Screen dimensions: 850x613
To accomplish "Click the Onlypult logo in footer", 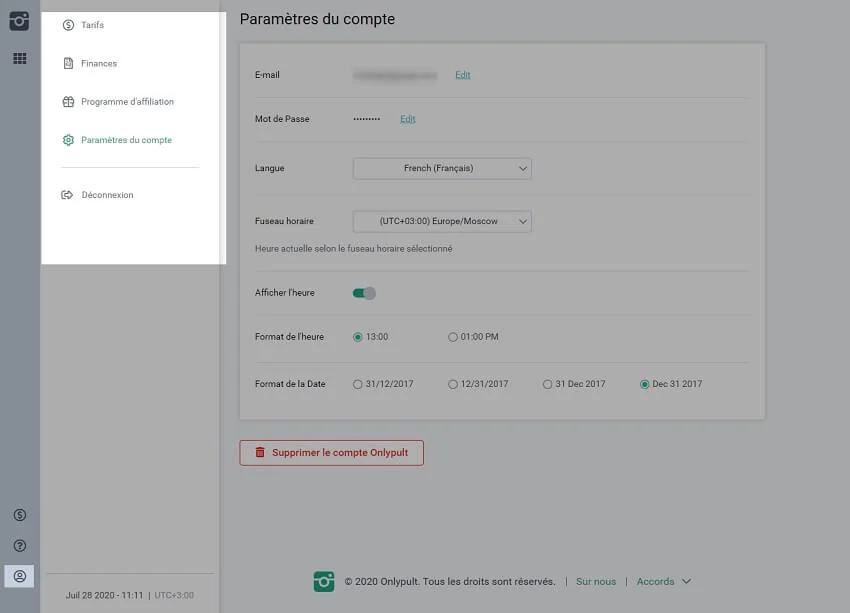I will pos(323,581).
